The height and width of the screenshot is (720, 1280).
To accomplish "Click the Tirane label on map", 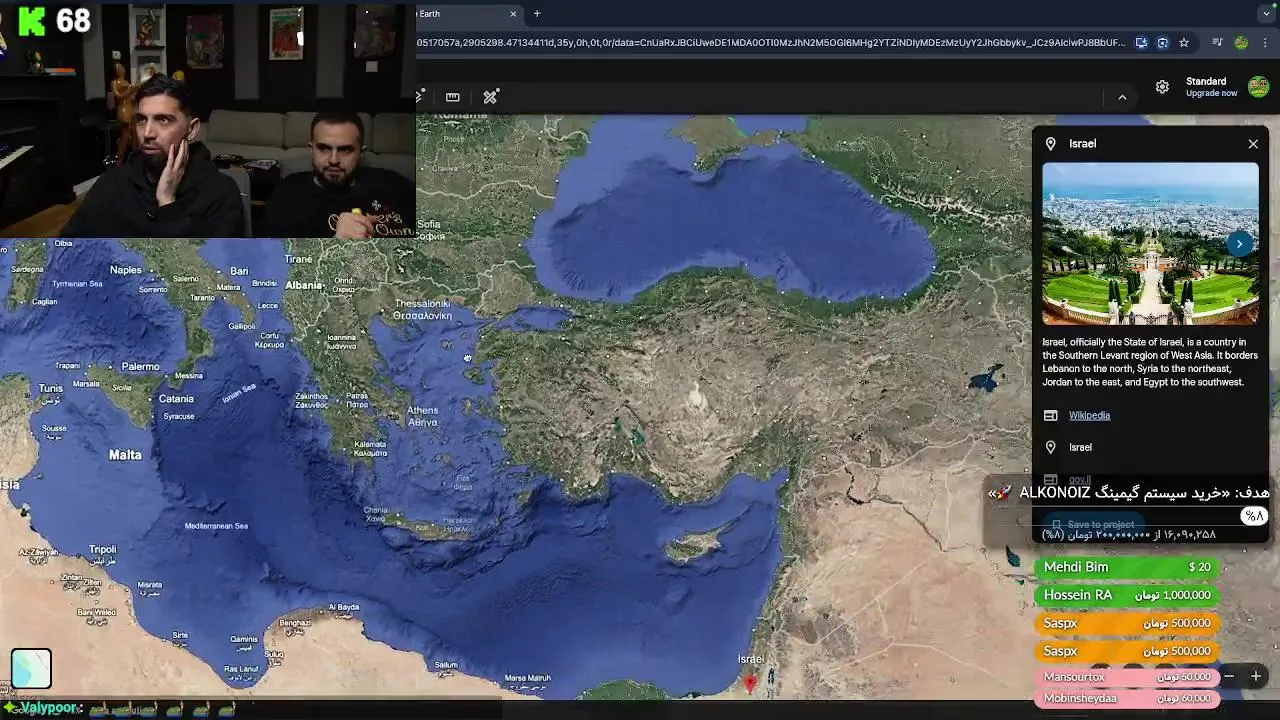I will (x=298, y=259).
